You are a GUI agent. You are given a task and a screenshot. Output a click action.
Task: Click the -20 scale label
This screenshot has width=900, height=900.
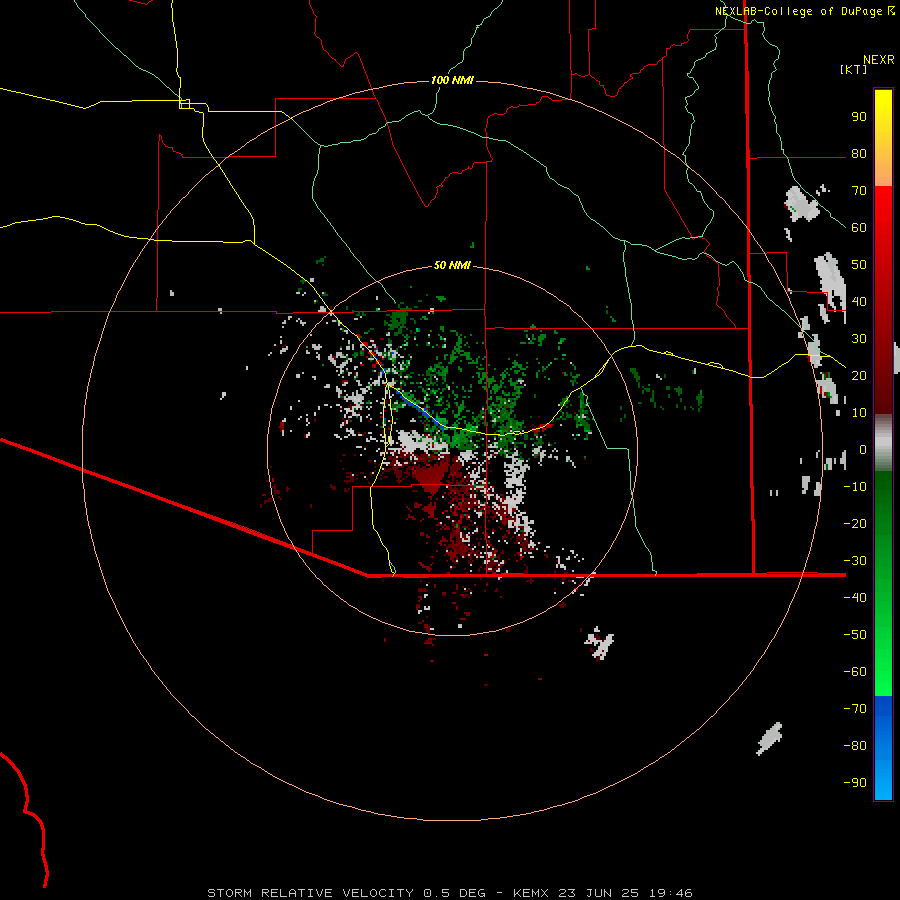(855, 524)
